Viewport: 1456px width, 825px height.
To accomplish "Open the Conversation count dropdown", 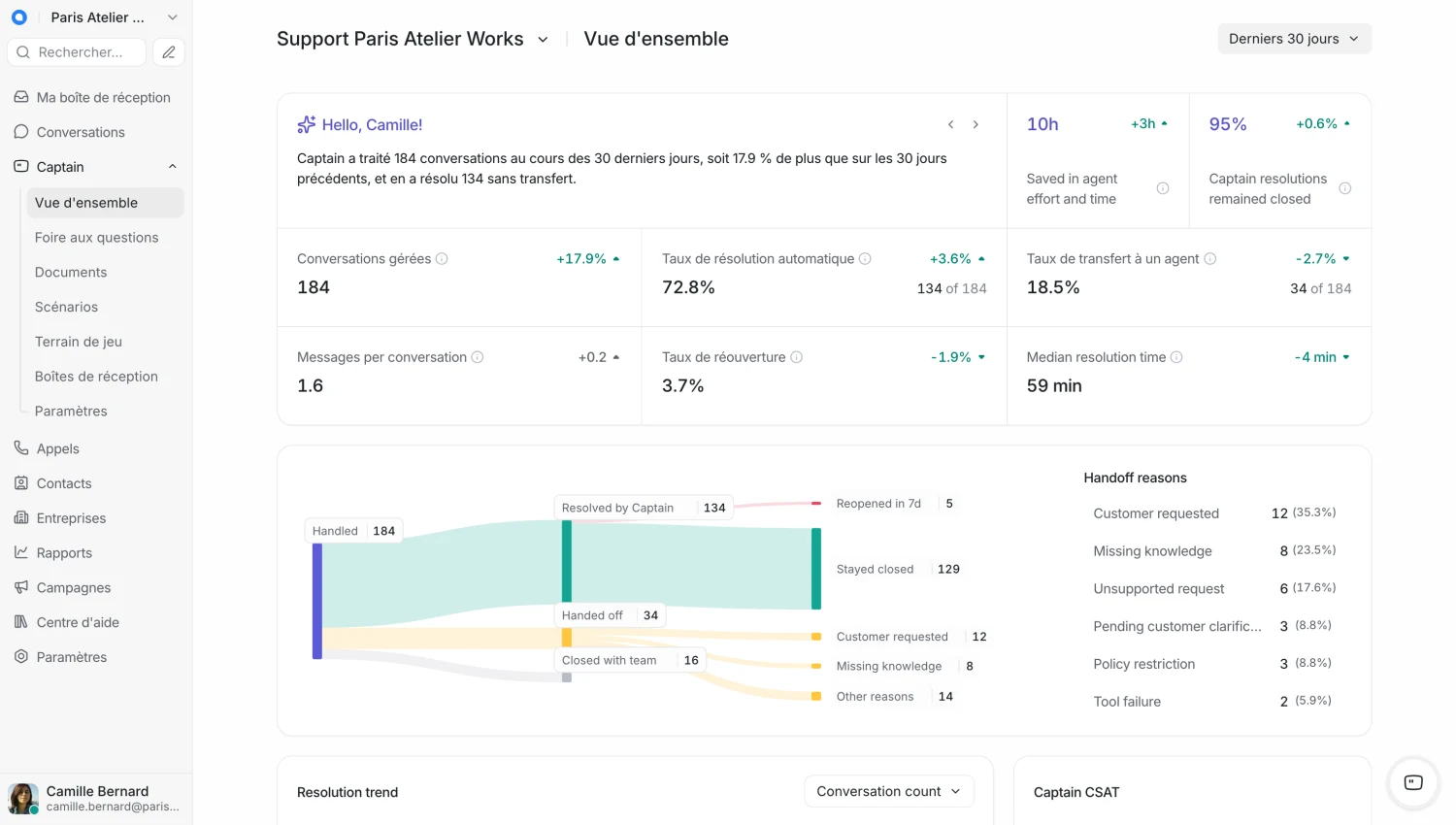I will 889,792.
